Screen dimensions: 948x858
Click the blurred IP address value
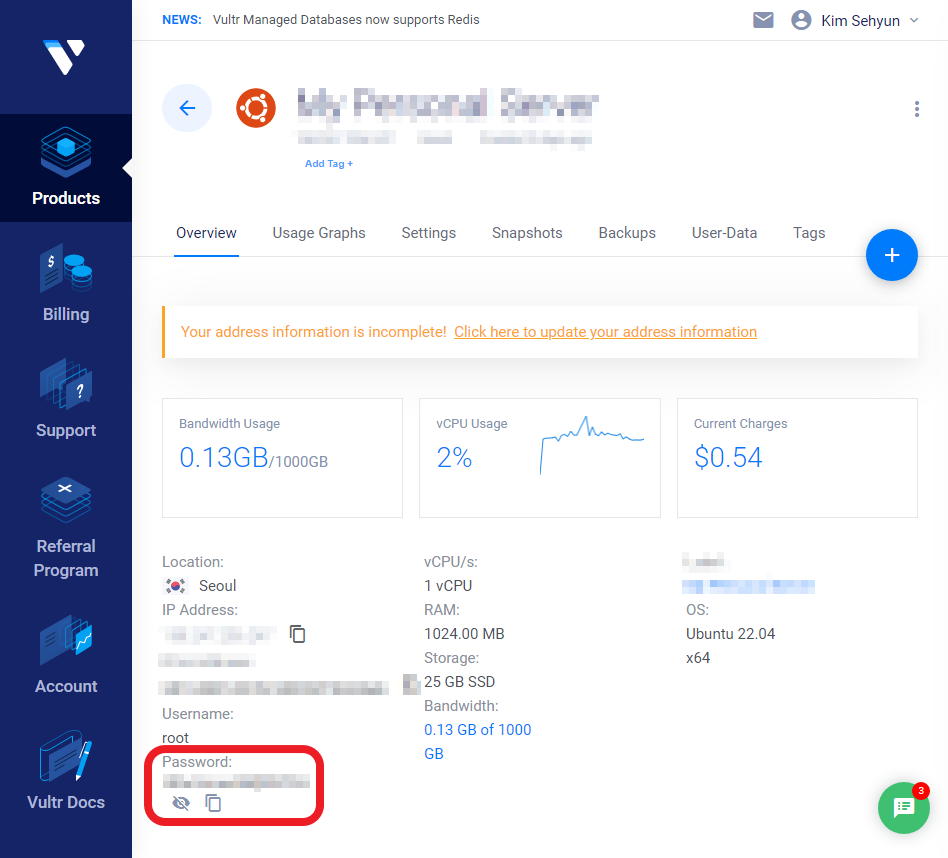(x=220, y=634)
